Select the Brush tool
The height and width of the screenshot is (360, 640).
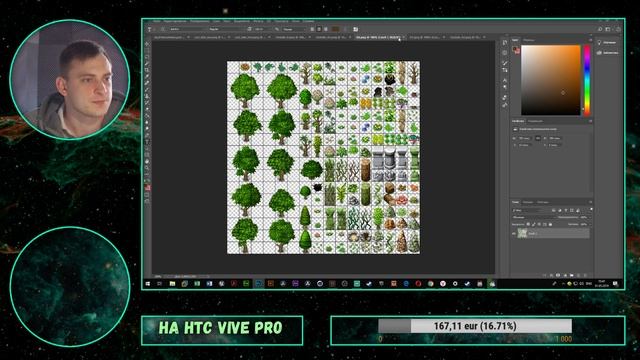point(148,89)
